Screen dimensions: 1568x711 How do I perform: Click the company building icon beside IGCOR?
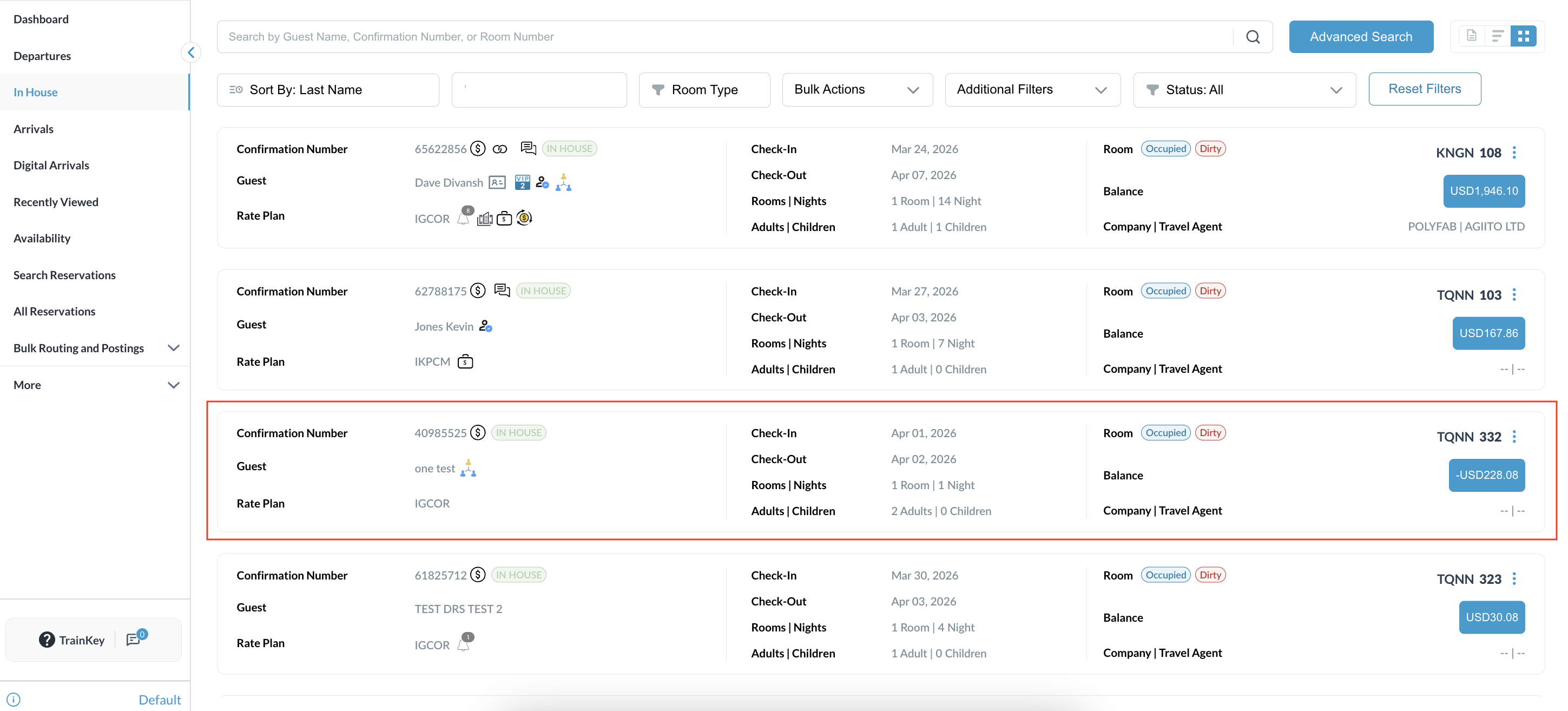click(485, 219)
